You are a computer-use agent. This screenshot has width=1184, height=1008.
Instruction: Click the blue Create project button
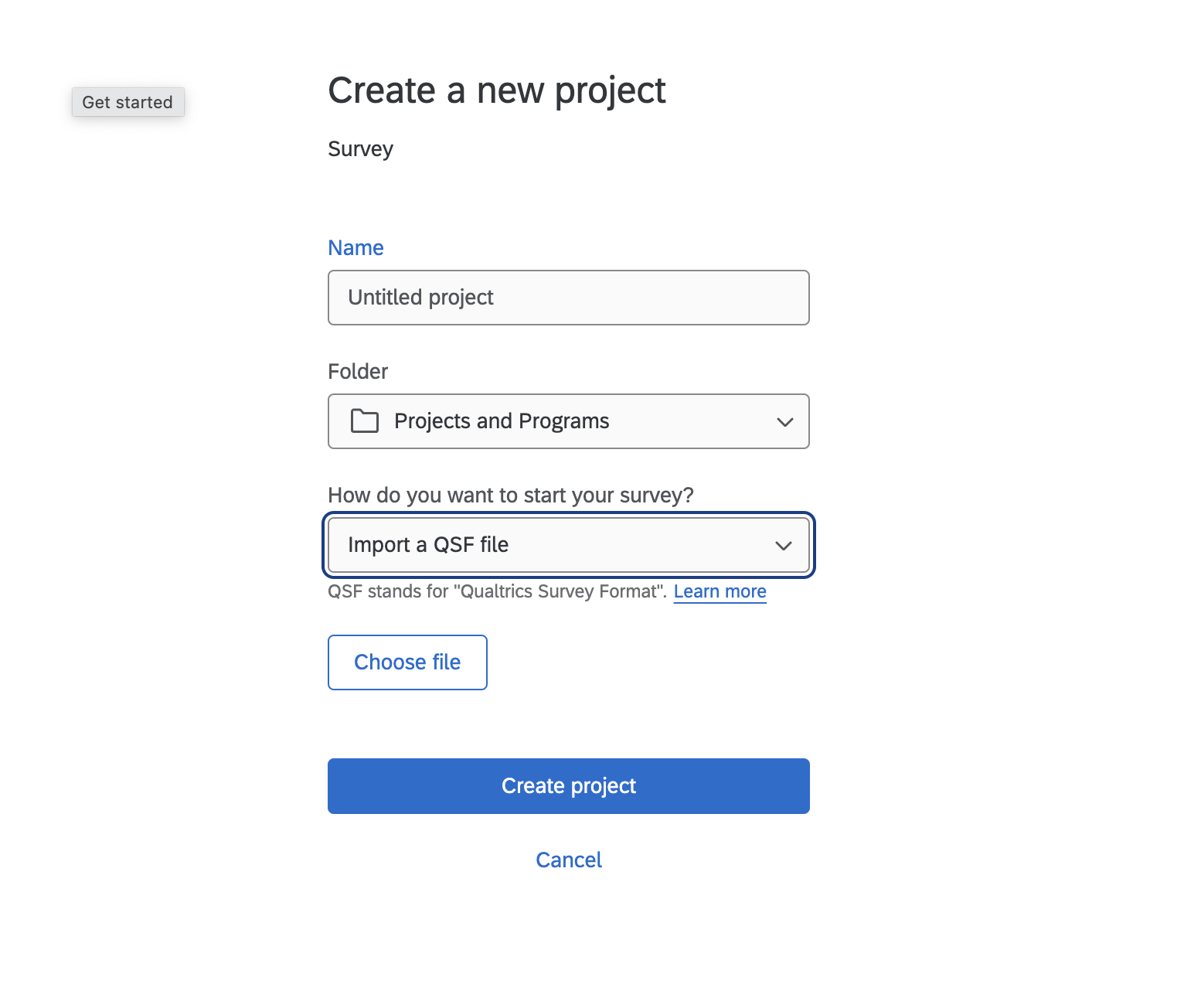point(568,786)
